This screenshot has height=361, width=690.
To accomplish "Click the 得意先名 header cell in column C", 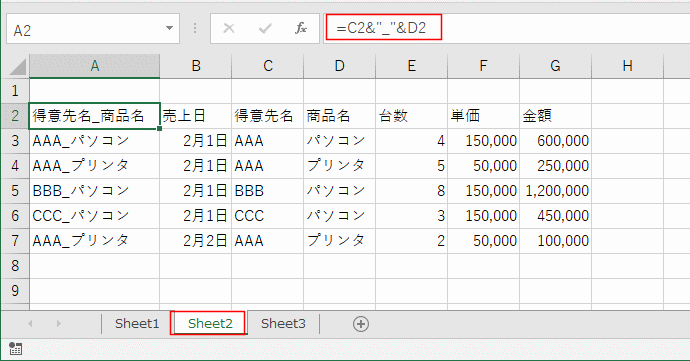I will tap(268, 116).
